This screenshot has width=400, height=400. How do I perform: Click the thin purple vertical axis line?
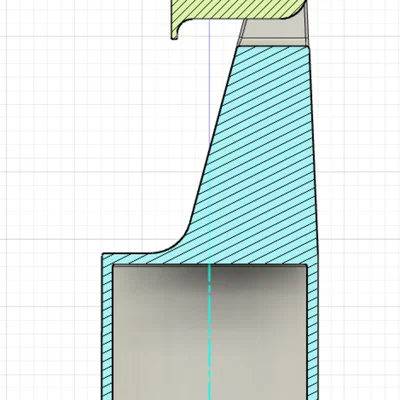click(209, 82)
